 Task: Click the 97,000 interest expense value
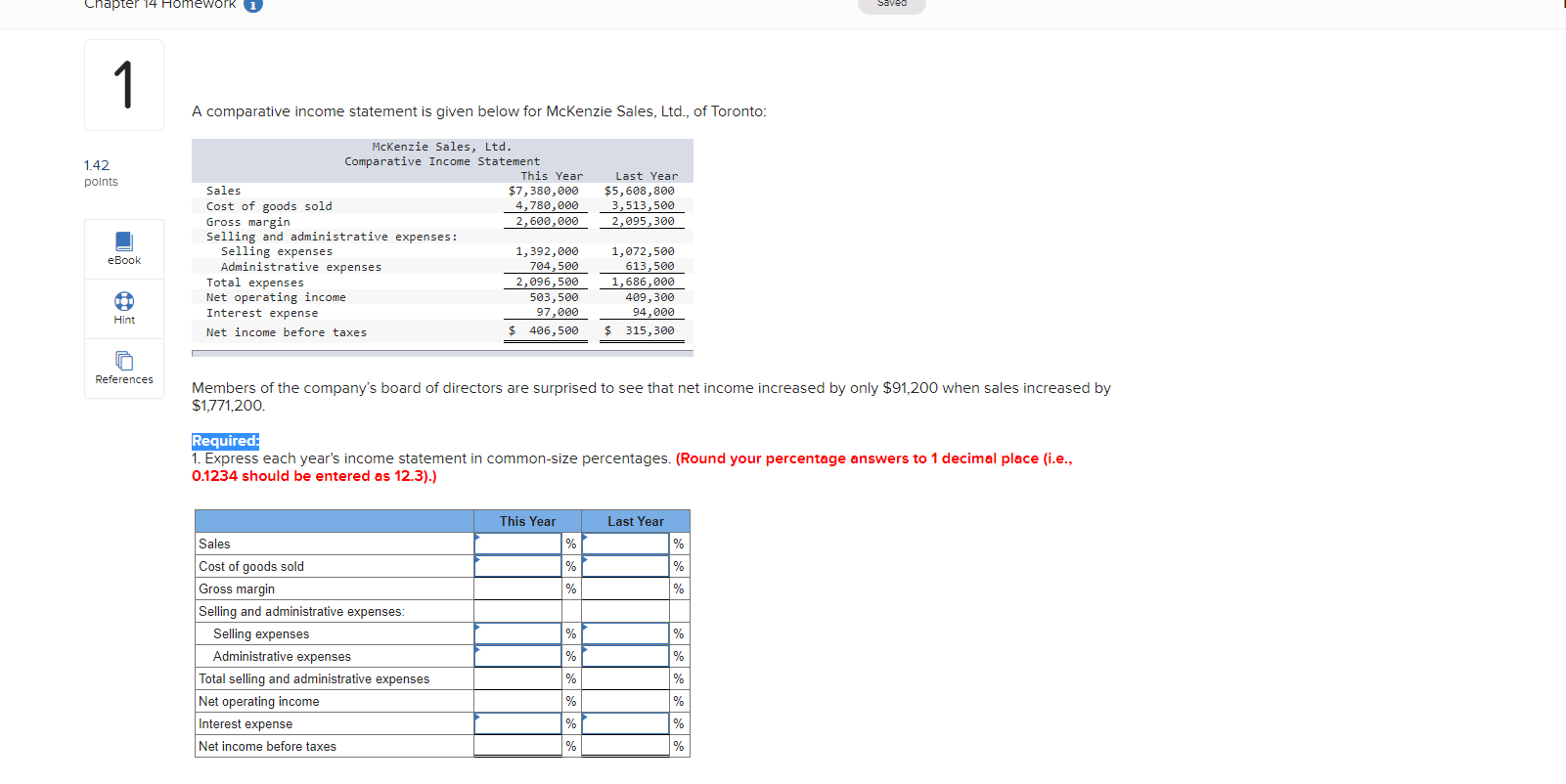(558, 312)
